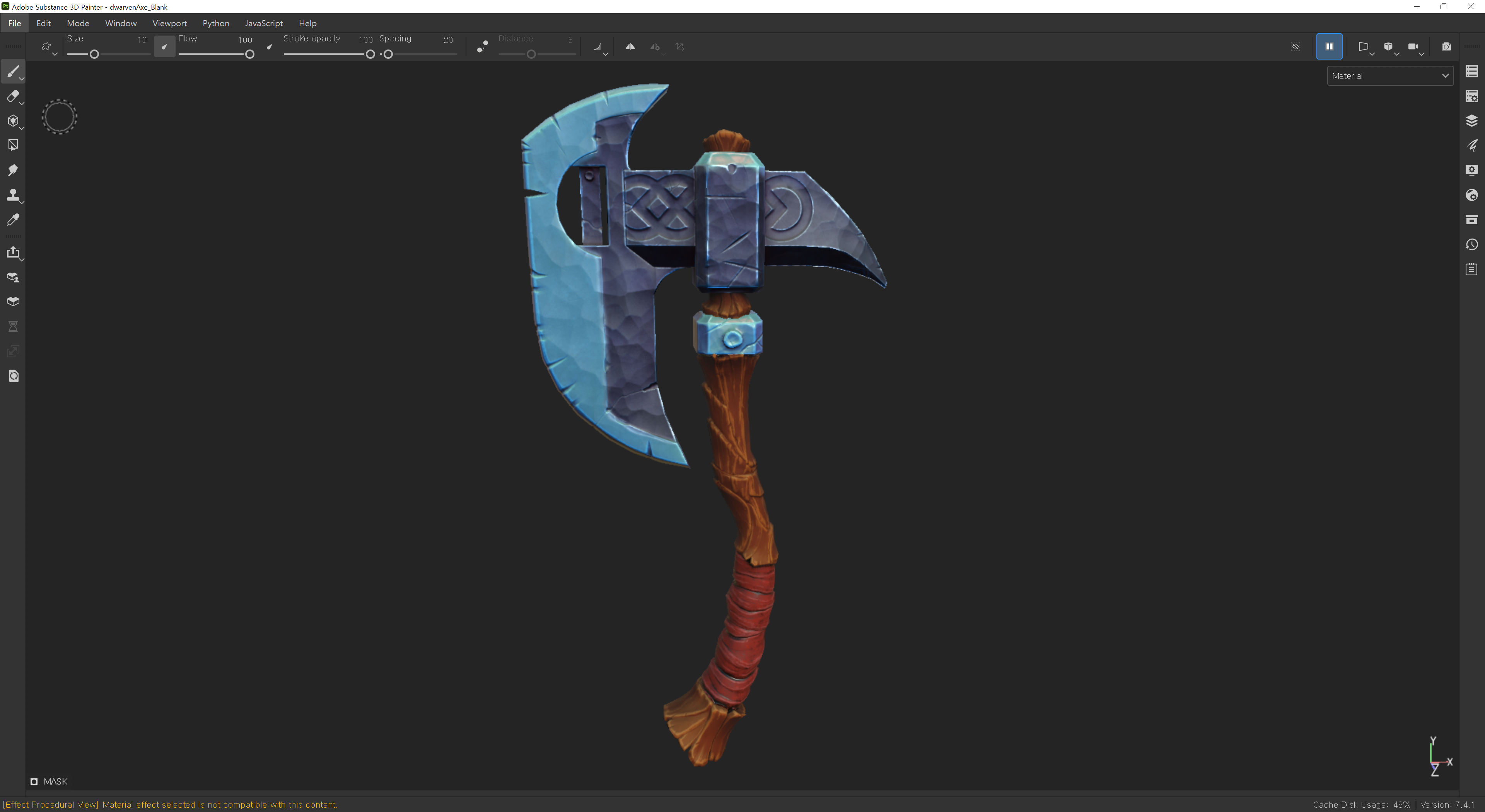Select the Smudge tool

13,170
